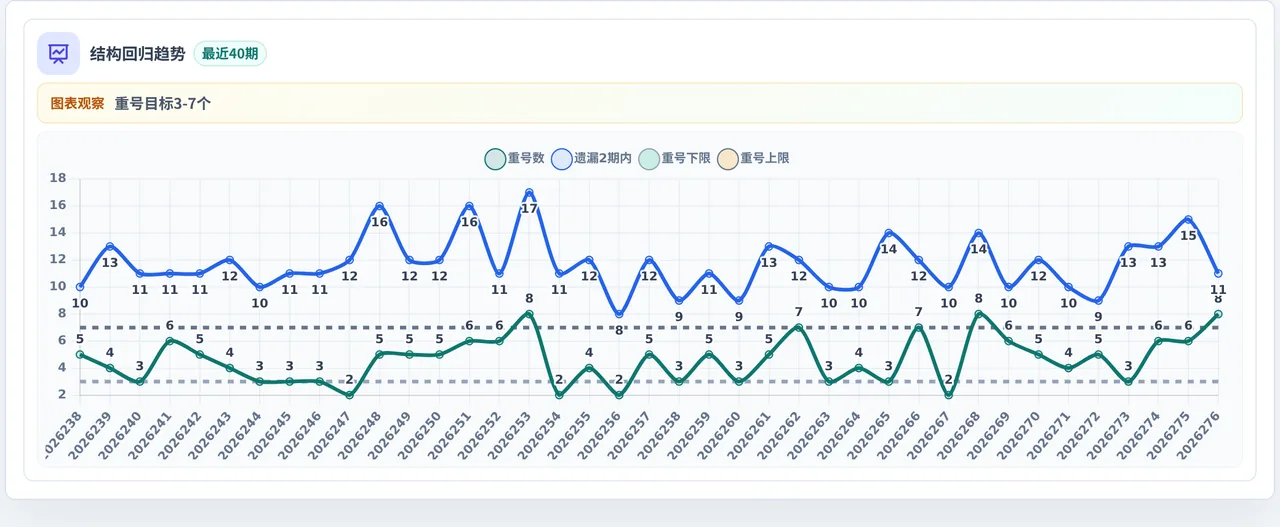Click the chart presentation icon beside 结构回归趋势
This screenshot has height=527, width=1280.
[x=58, y=53]
